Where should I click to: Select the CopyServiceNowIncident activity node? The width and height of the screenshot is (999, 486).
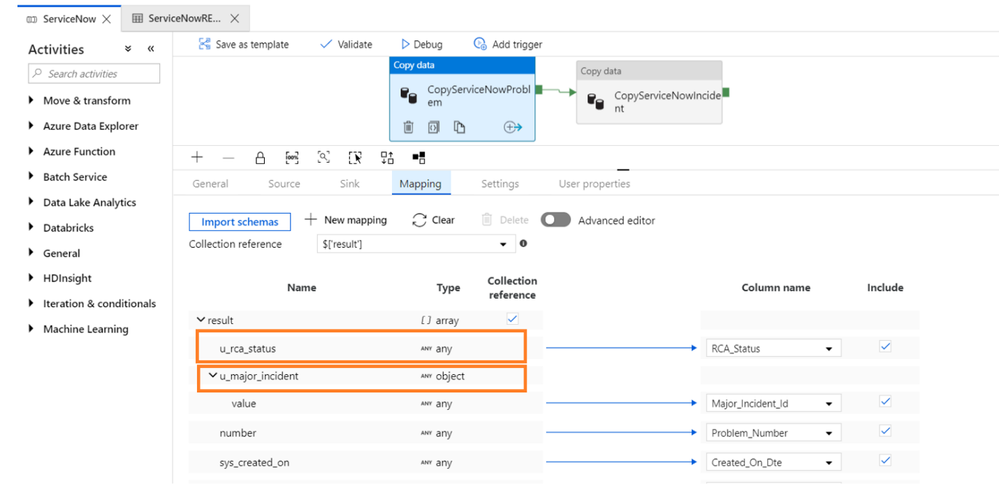pos(649,92)
